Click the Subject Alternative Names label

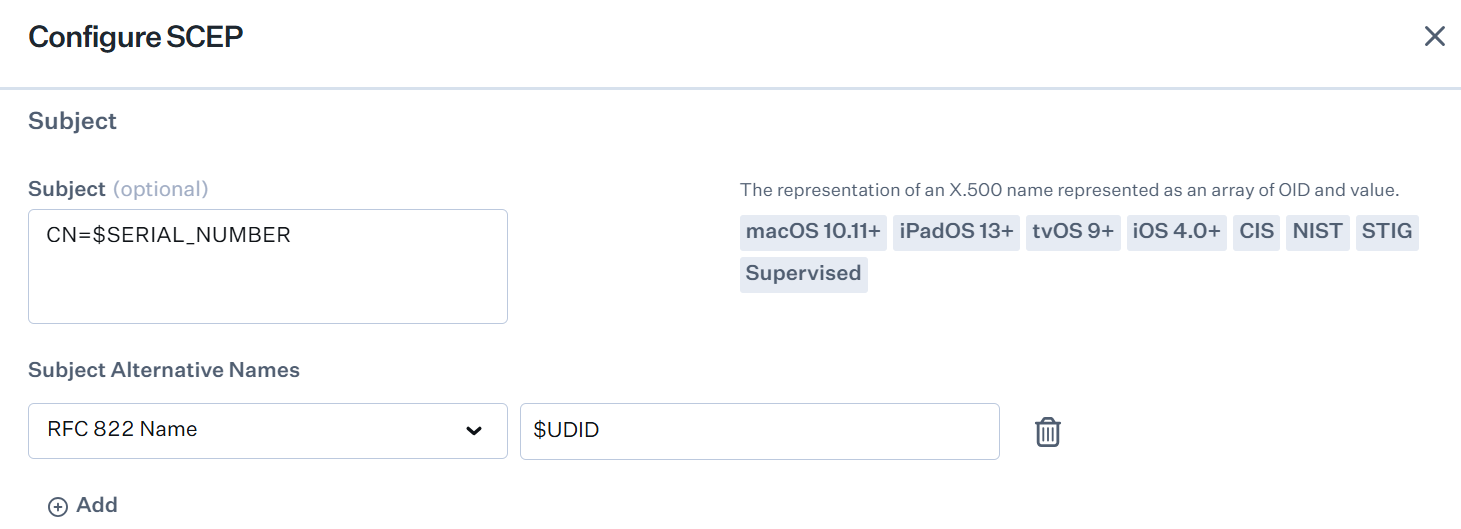[164, 370]
